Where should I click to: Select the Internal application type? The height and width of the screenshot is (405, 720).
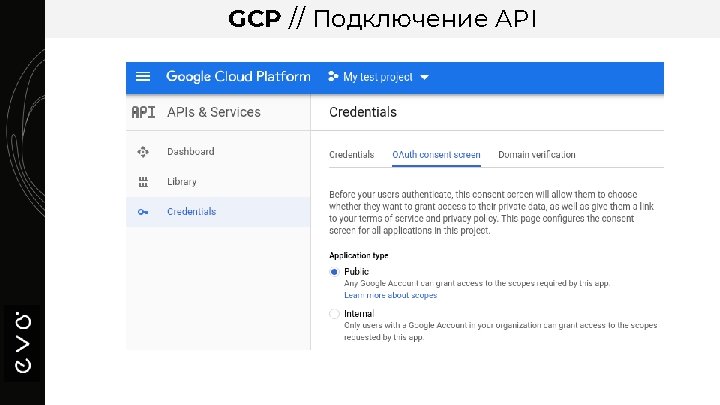pyautogui.click(x=334, y=314)
